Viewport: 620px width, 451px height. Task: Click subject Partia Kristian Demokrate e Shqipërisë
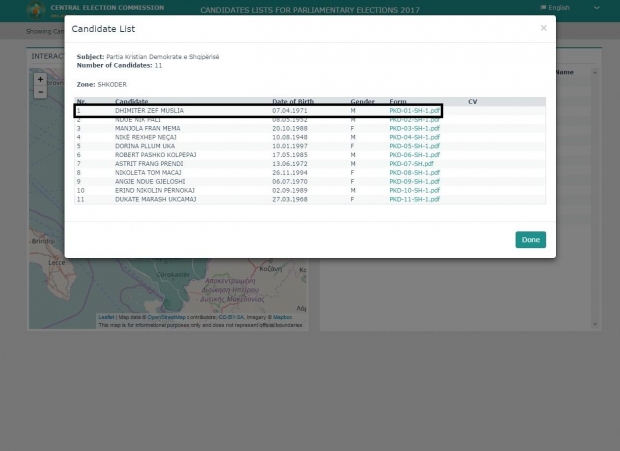coord(163,57)
